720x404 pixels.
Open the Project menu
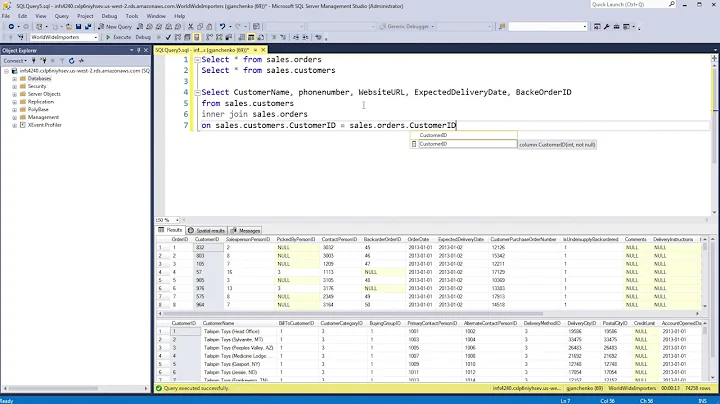click(x=85, y=16)
